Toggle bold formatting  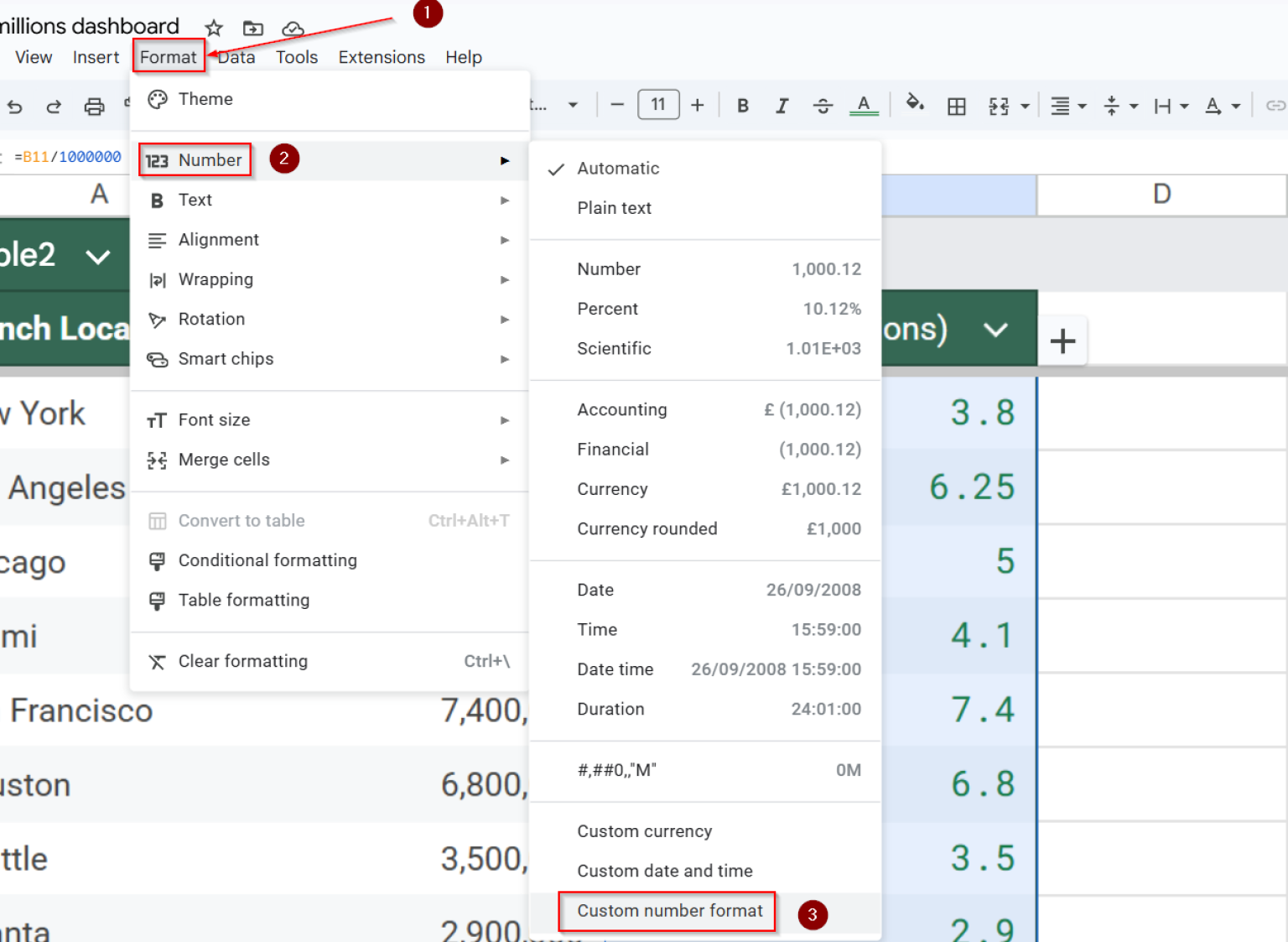pos(742,105)
